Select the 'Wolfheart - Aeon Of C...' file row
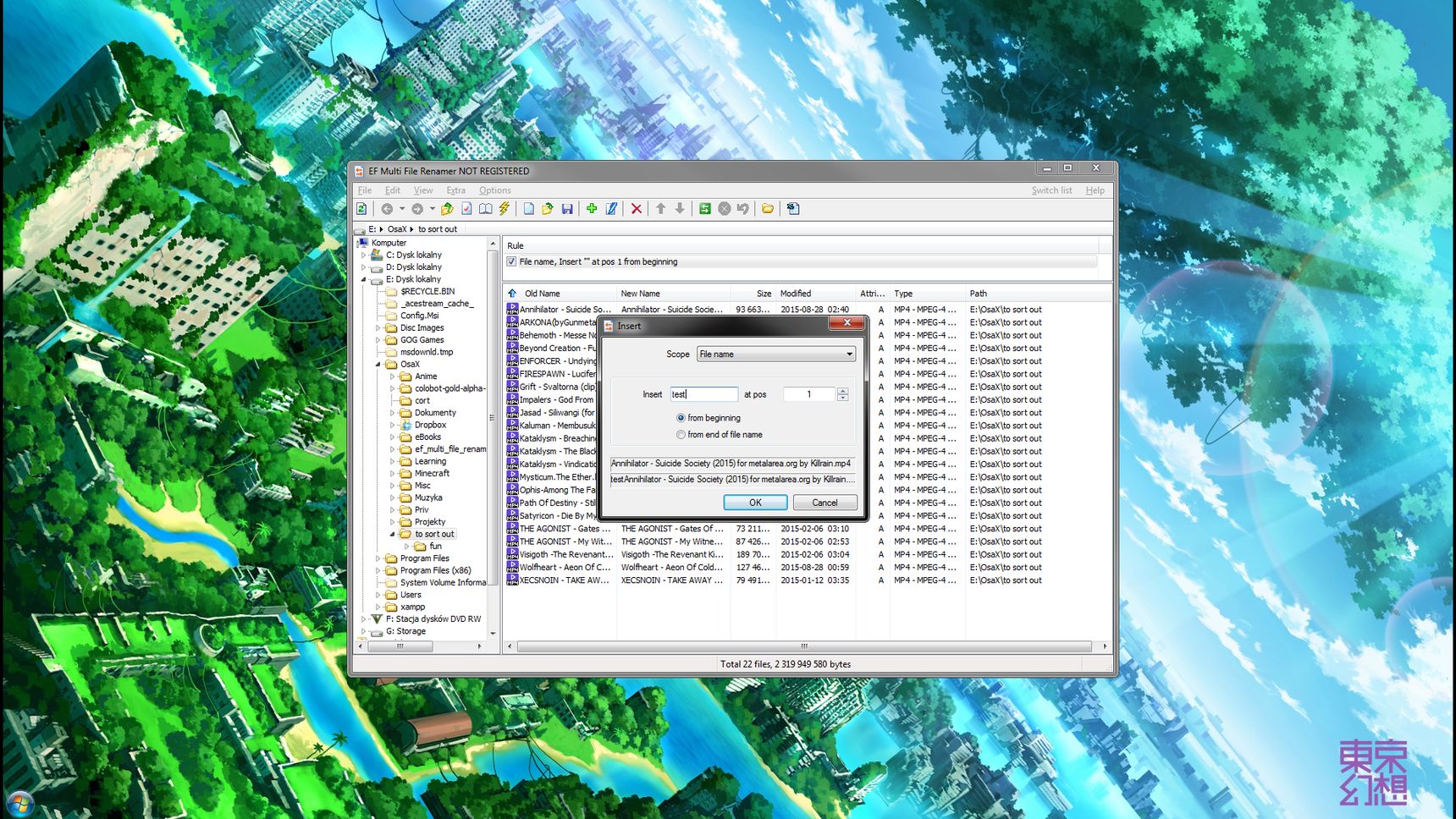This screenshot has width=1456, height=819. [808, 568]
